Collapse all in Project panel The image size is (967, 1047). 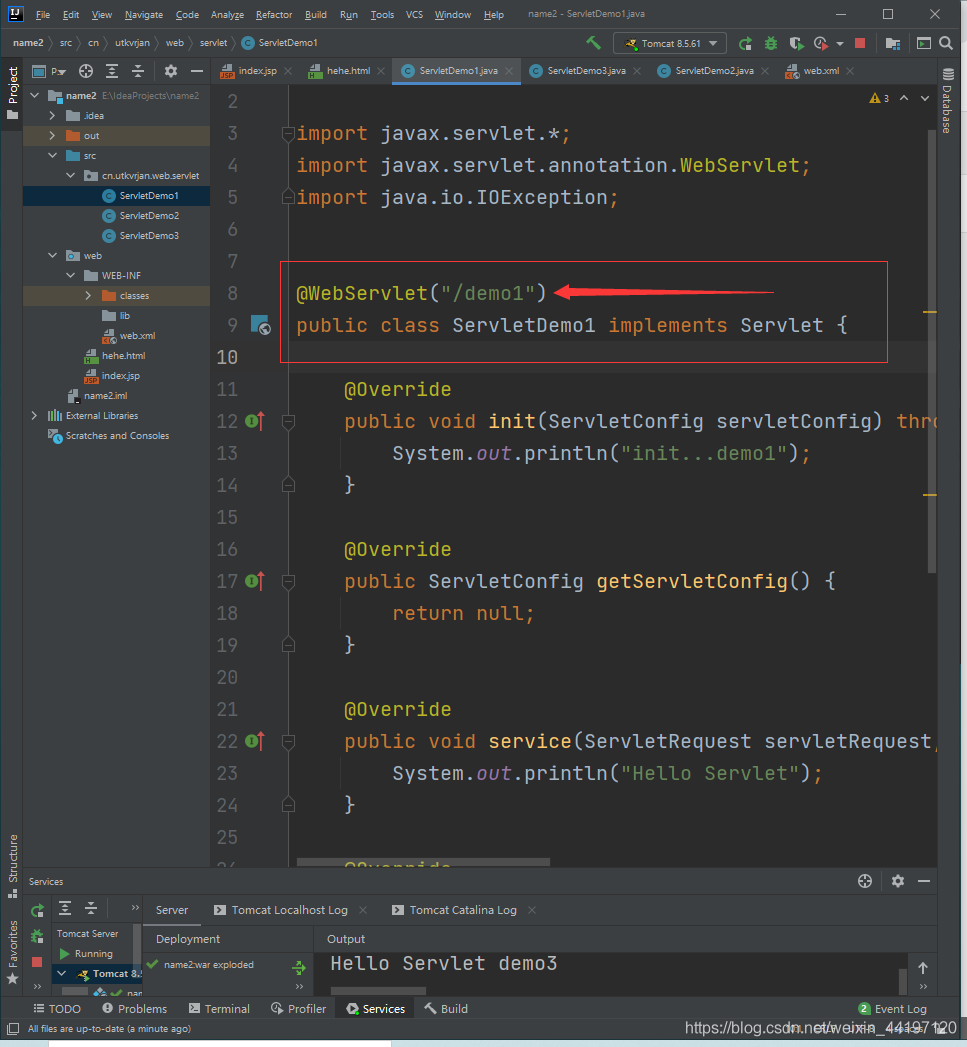(138, 71)
